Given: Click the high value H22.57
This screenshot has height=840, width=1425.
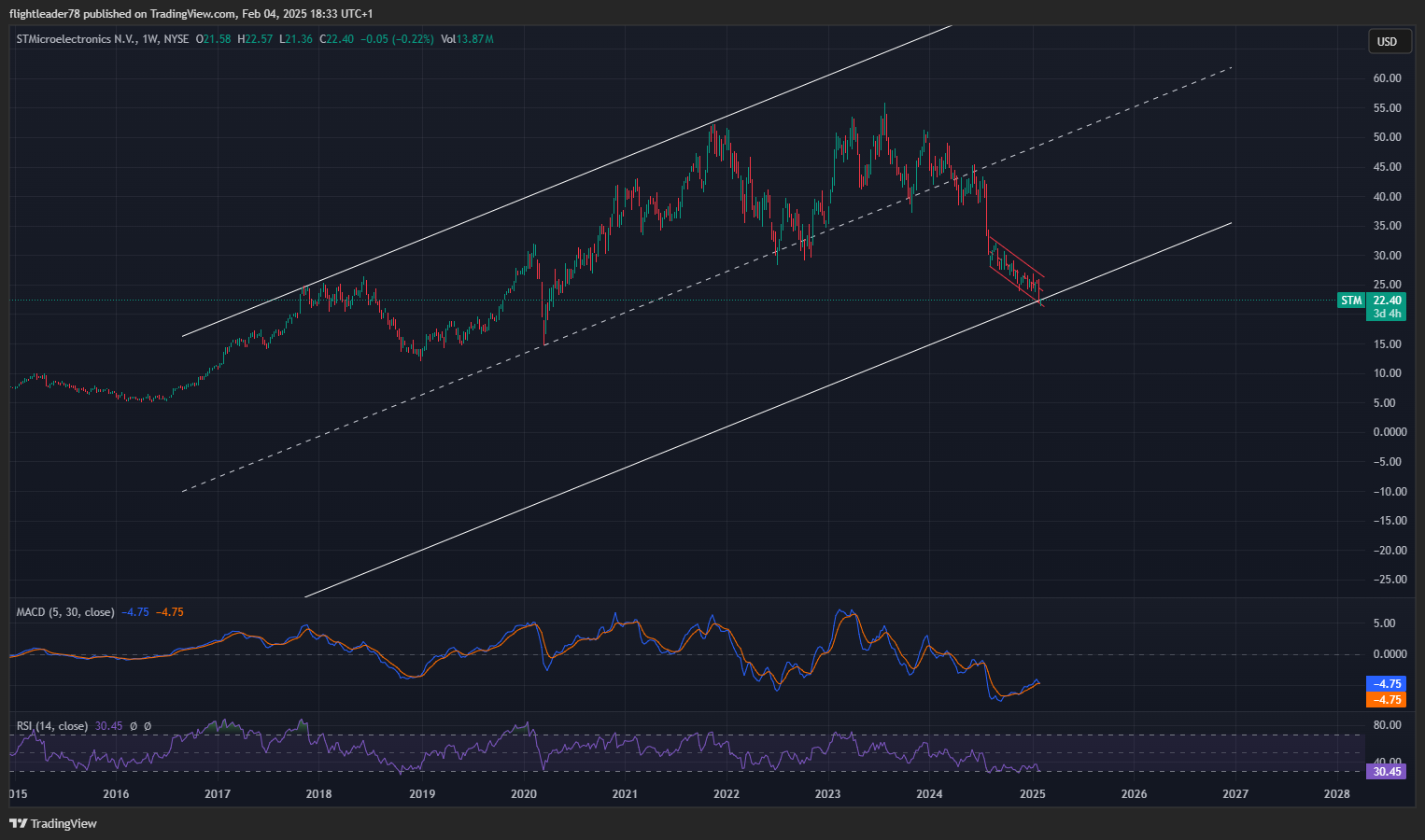Looking at the screenshot, I should tap(255, 39).
